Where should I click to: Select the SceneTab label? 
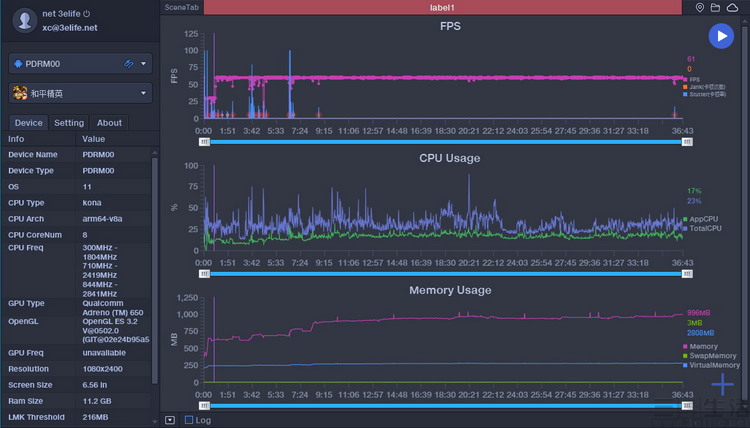click(181, 7)
